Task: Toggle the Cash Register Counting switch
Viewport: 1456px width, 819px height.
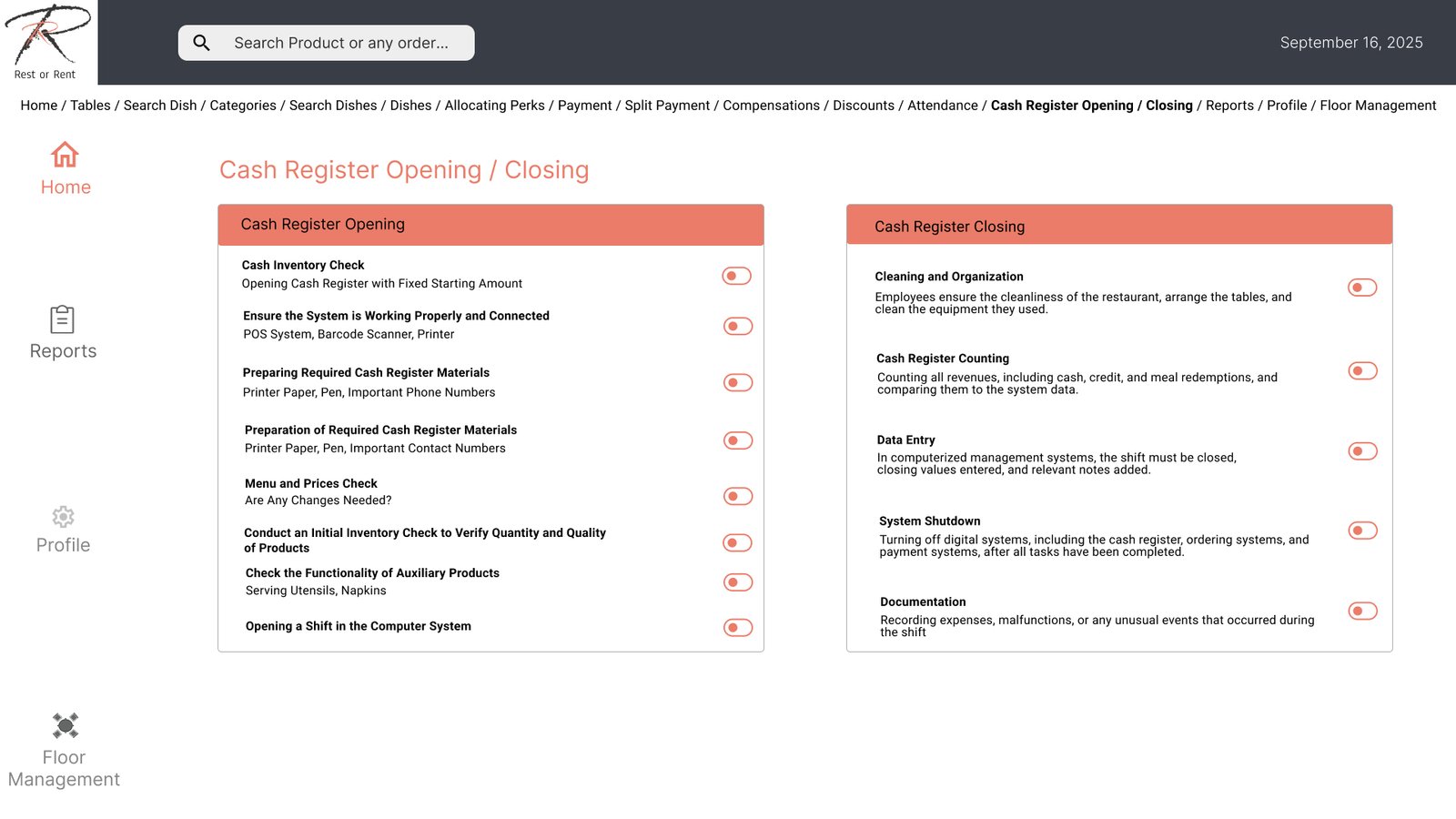Action: (1361, 370)
